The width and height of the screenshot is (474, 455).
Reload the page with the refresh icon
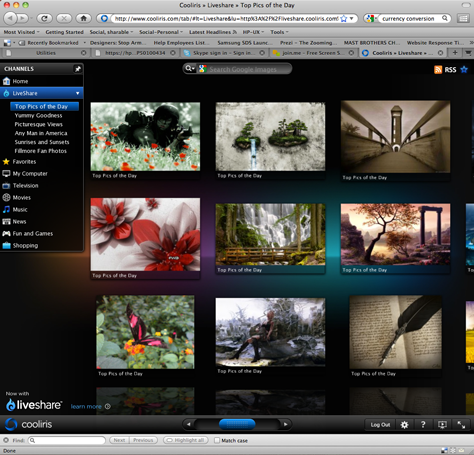[44, 18]
